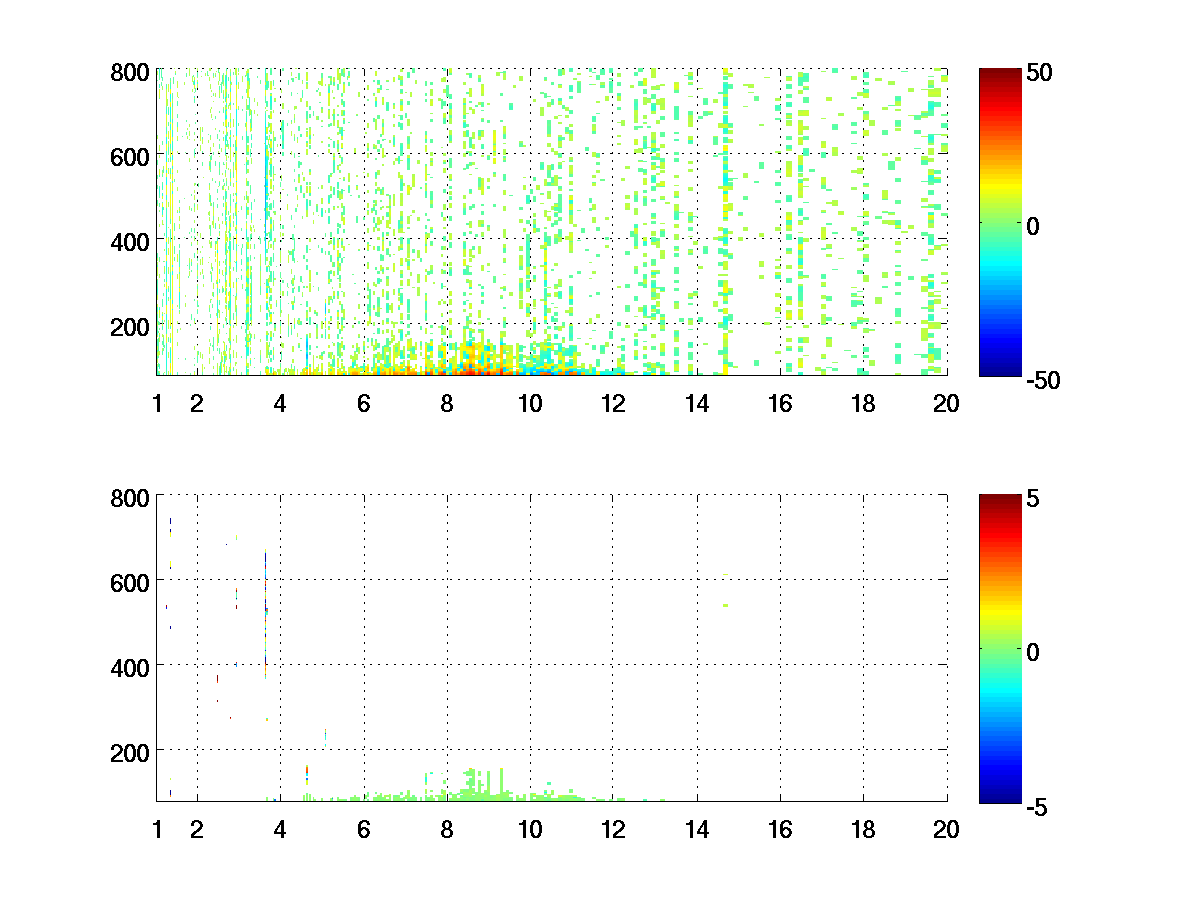Screen dimensions: 1200x900
Task: Click x-axis tick 12 under the lower plot
Action: (x=613, y=829)
